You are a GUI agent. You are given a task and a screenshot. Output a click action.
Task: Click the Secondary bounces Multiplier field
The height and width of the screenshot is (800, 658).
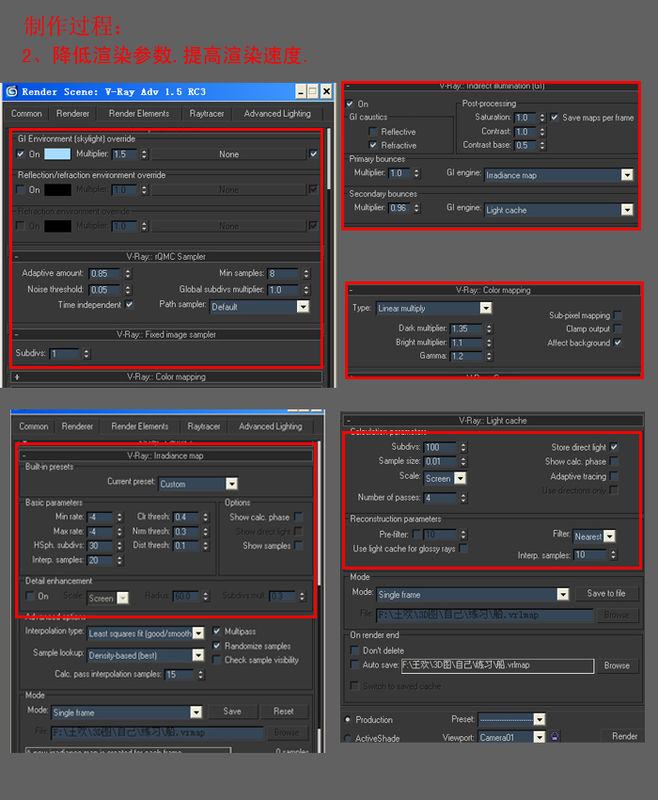coord(400,208)
